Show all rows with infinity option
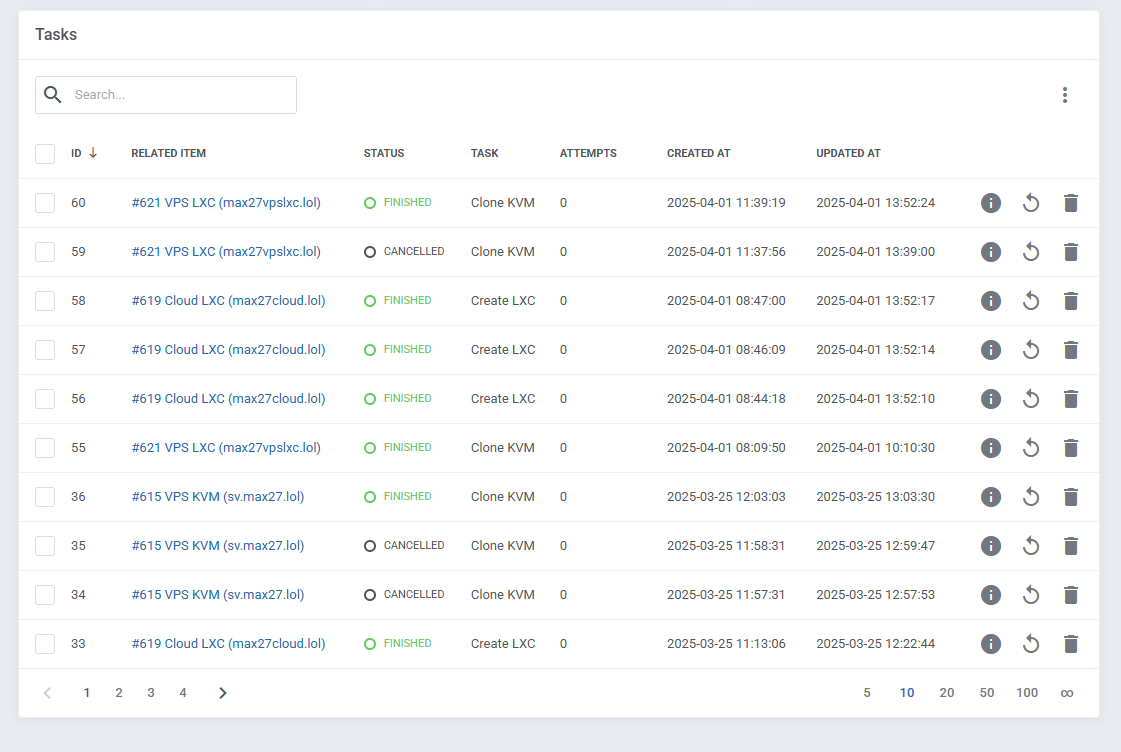The width and height of the screenshot is (1121, 752). [x=1067, y=693]
